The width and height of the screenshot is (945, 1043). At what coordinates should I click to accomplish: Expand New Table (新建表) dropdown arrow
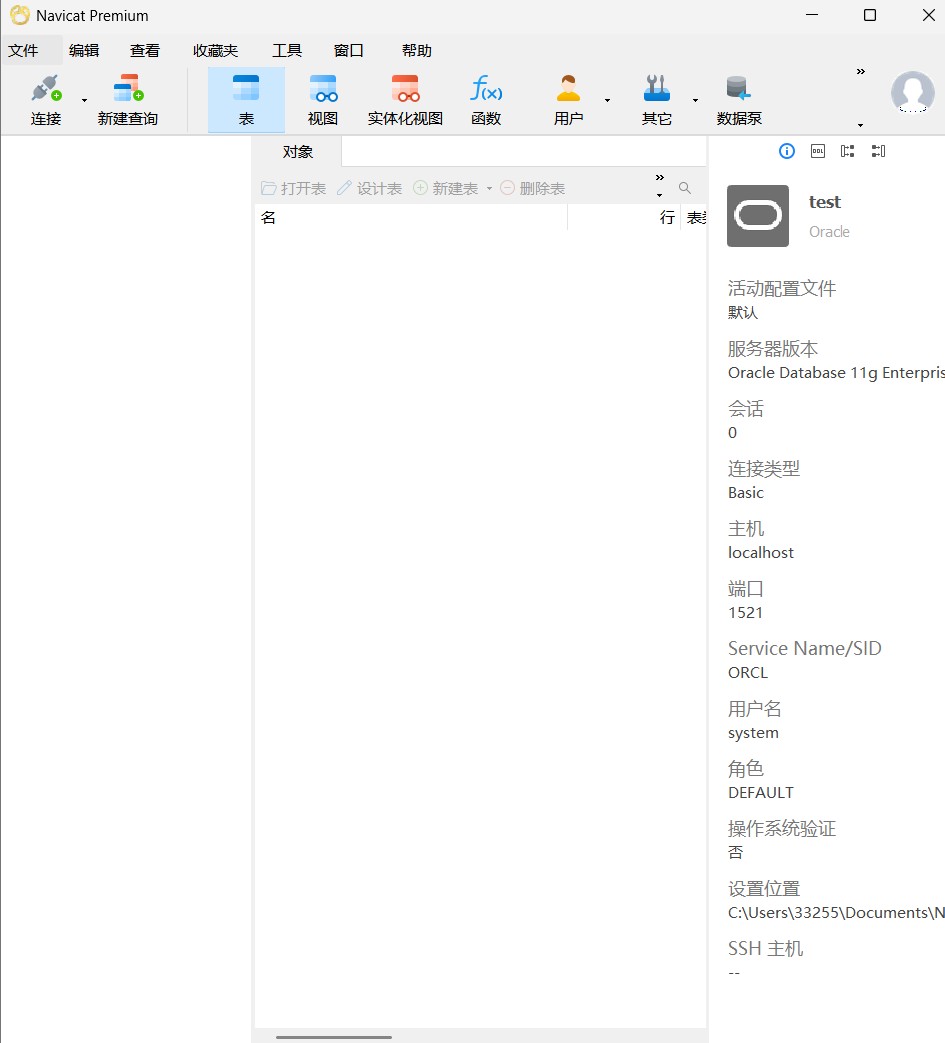click(489, 189)
